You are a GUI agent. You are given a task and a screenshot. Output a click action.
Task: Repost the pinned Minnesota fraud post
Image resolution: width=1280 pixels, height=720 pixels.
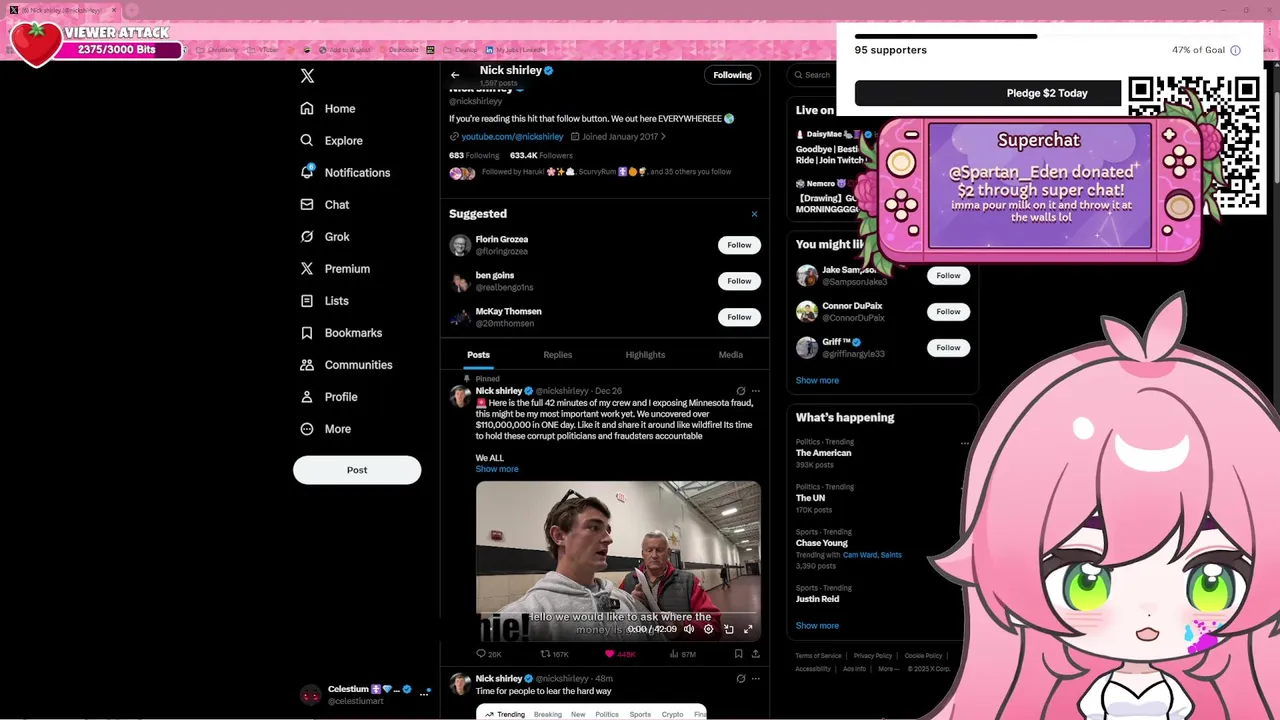coord(546,654)
